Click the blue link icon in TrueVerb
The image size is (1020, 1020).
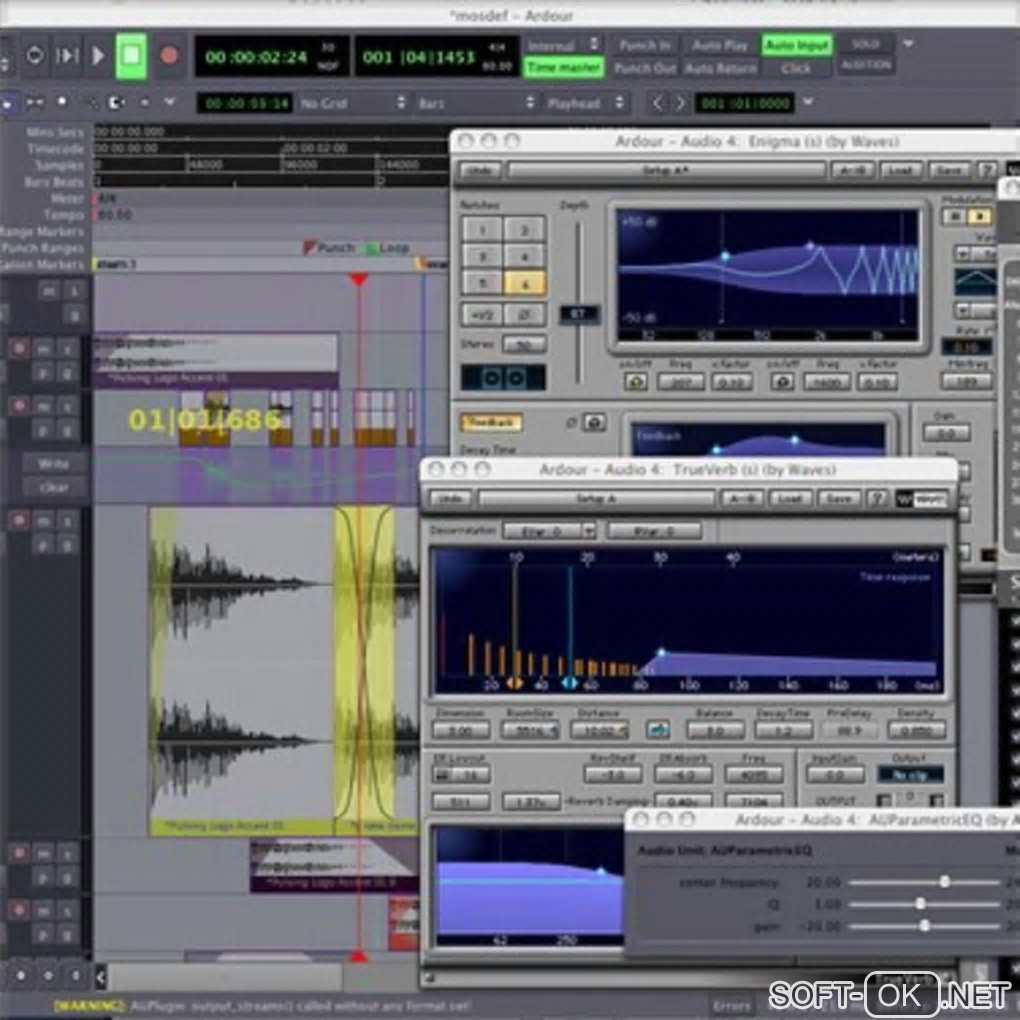tap(657, 730)
